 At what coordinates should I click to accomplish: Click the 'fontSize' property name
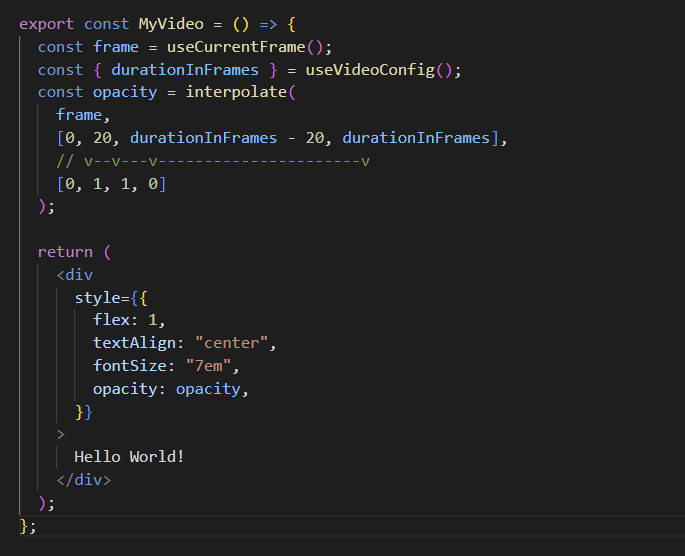tap(129, 366)
